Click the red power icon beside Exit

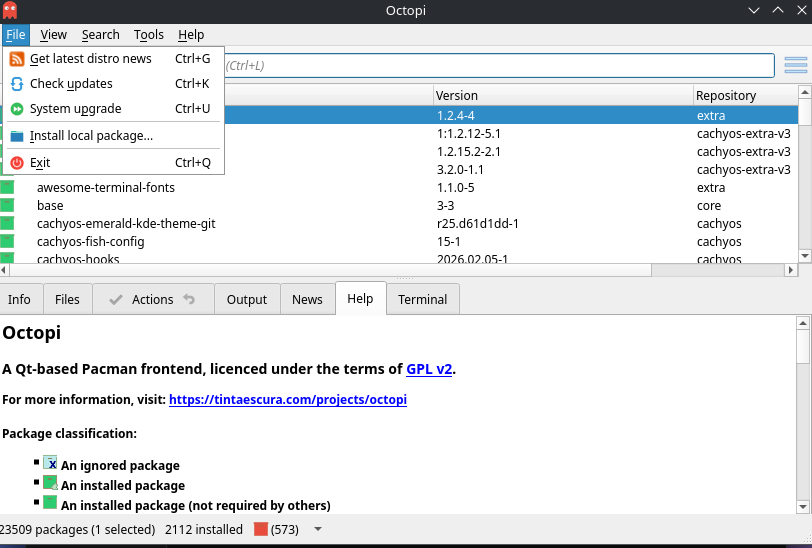coord(17,163)
